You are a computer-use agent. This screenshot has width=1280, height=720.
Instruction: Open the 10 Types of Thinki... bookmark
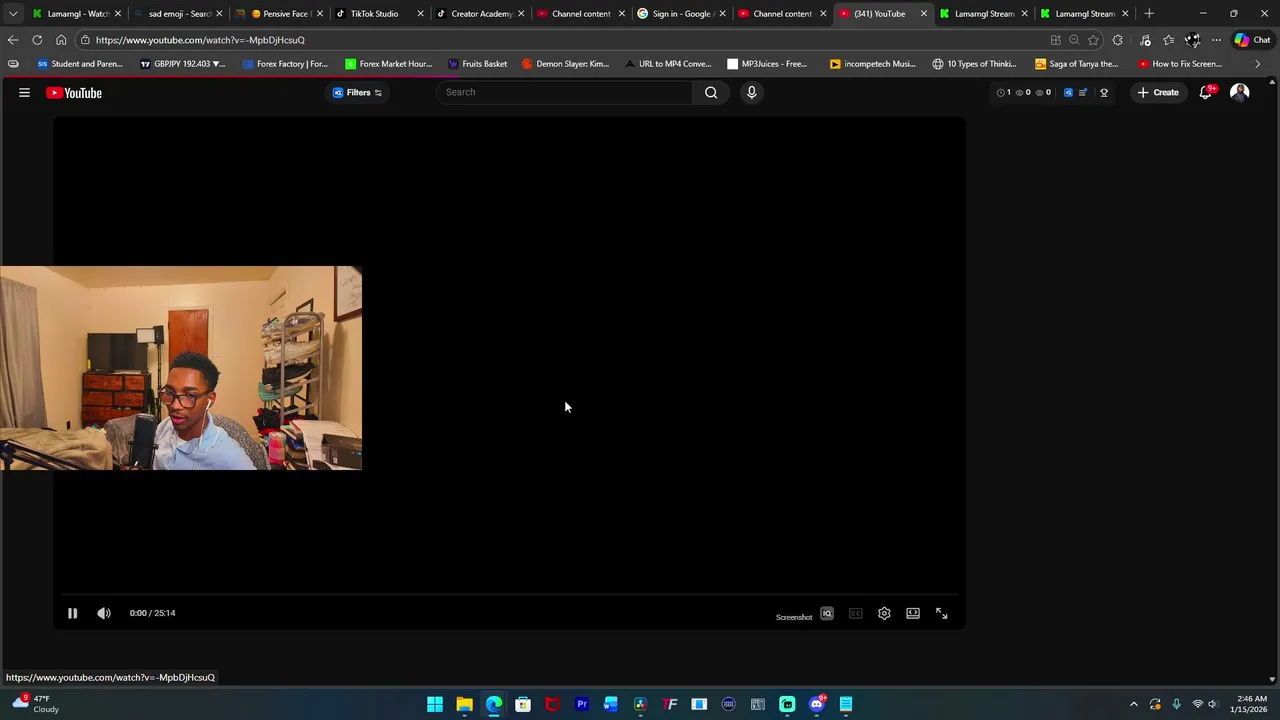tap(974, 64)
